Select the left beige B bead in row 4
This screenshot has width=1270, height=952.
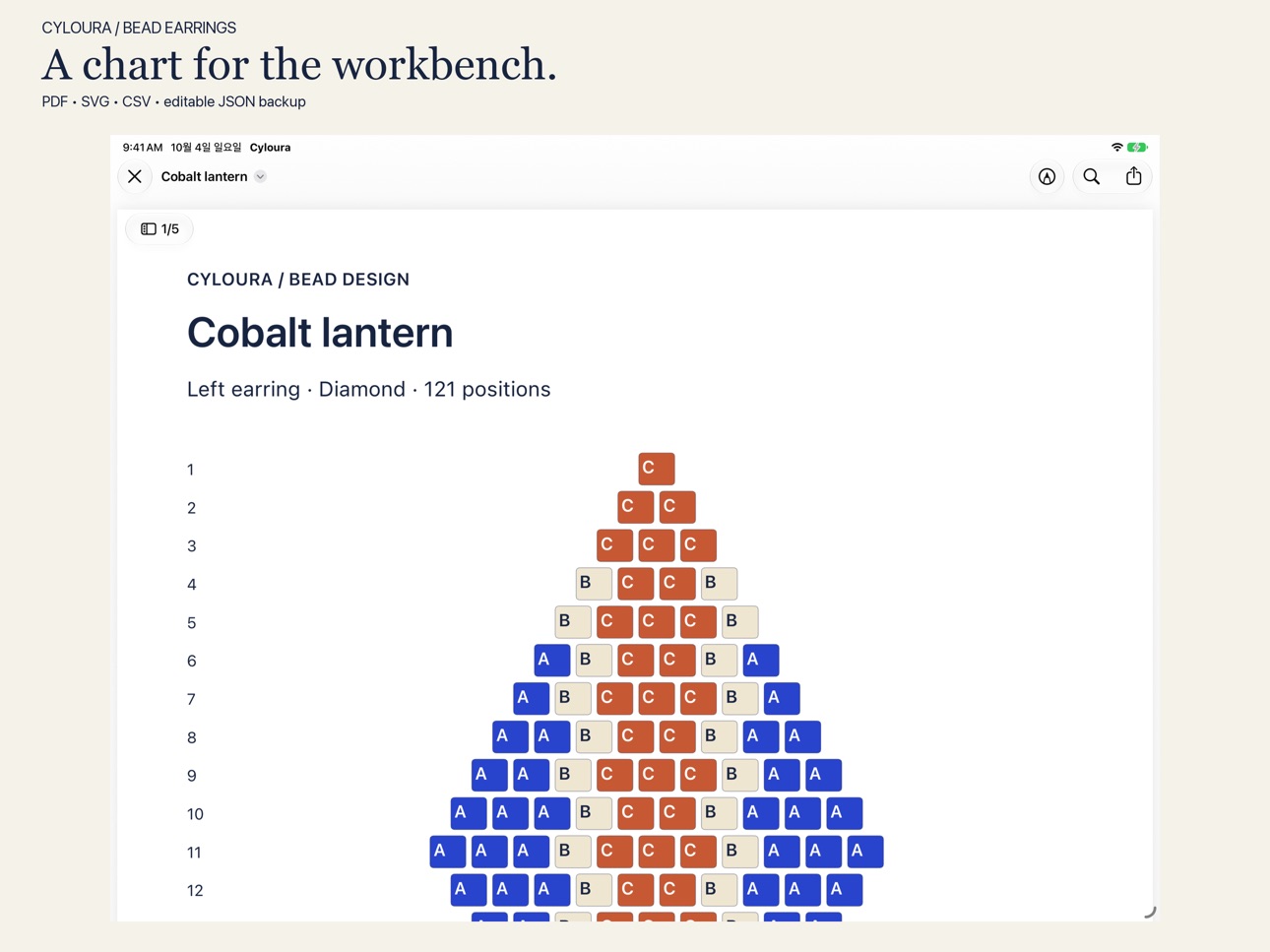pos(594,584)
